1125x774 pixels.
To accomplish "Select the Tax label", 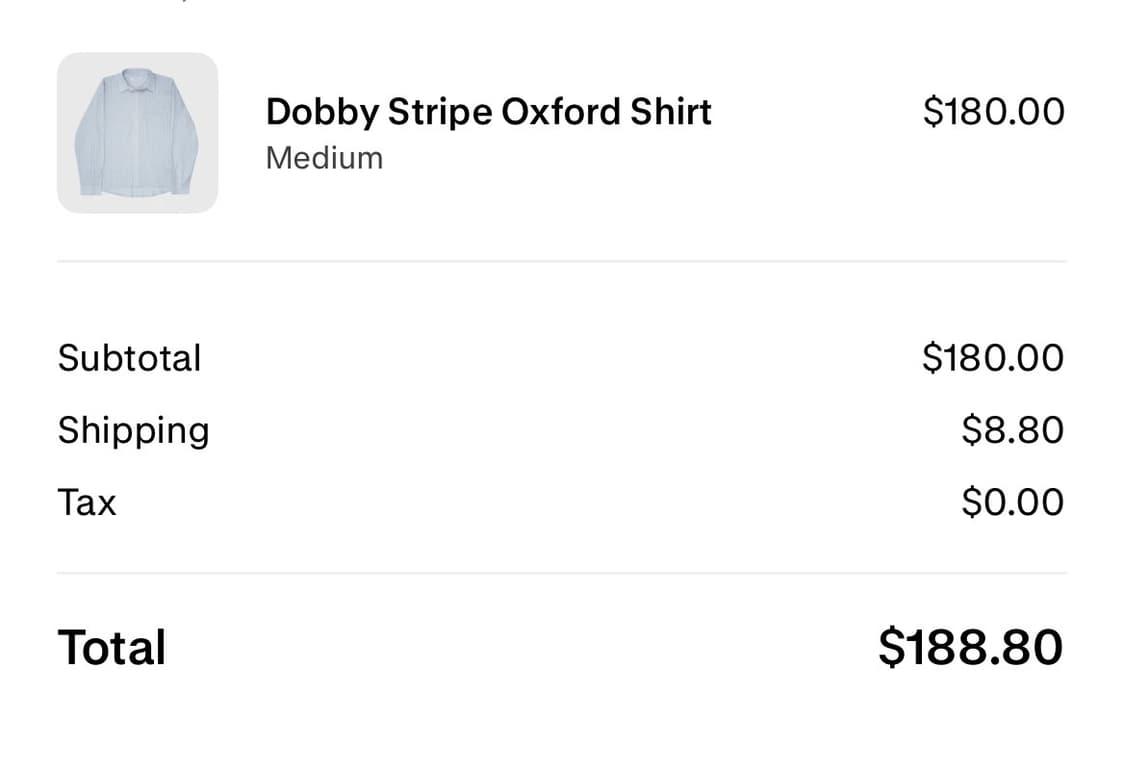I will click(87, 502).
